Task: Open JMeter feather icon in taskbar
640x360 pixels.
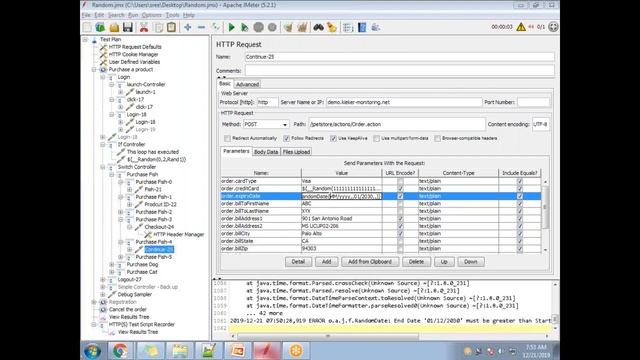Action: coord(267,351)
